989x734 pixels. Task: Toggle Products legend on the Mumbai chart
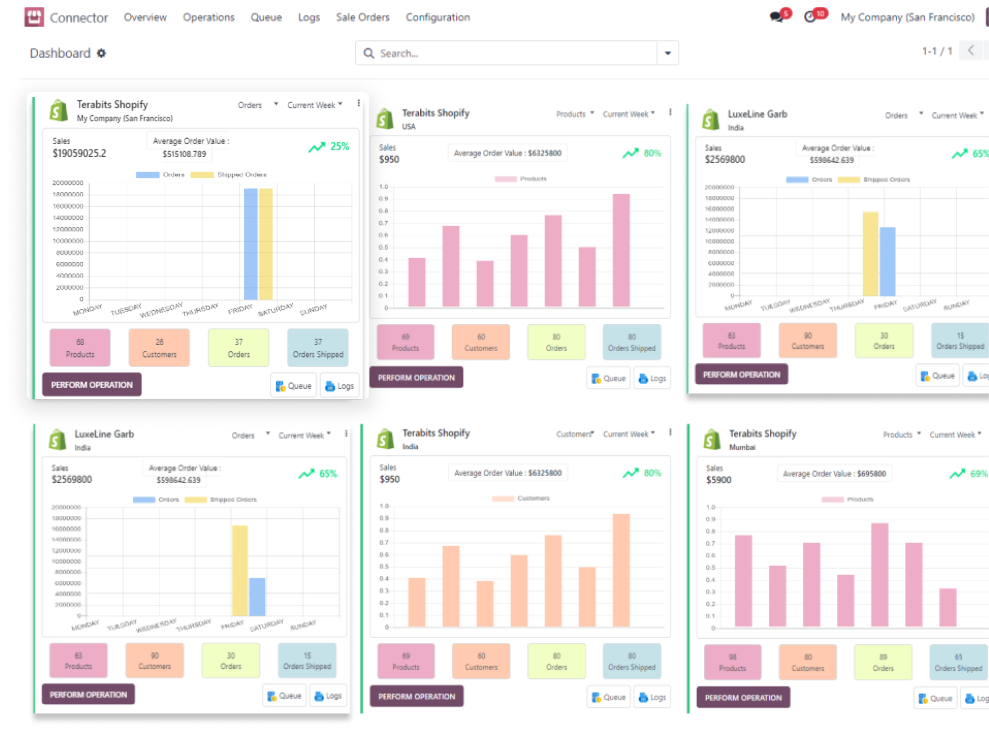point(847,499)
